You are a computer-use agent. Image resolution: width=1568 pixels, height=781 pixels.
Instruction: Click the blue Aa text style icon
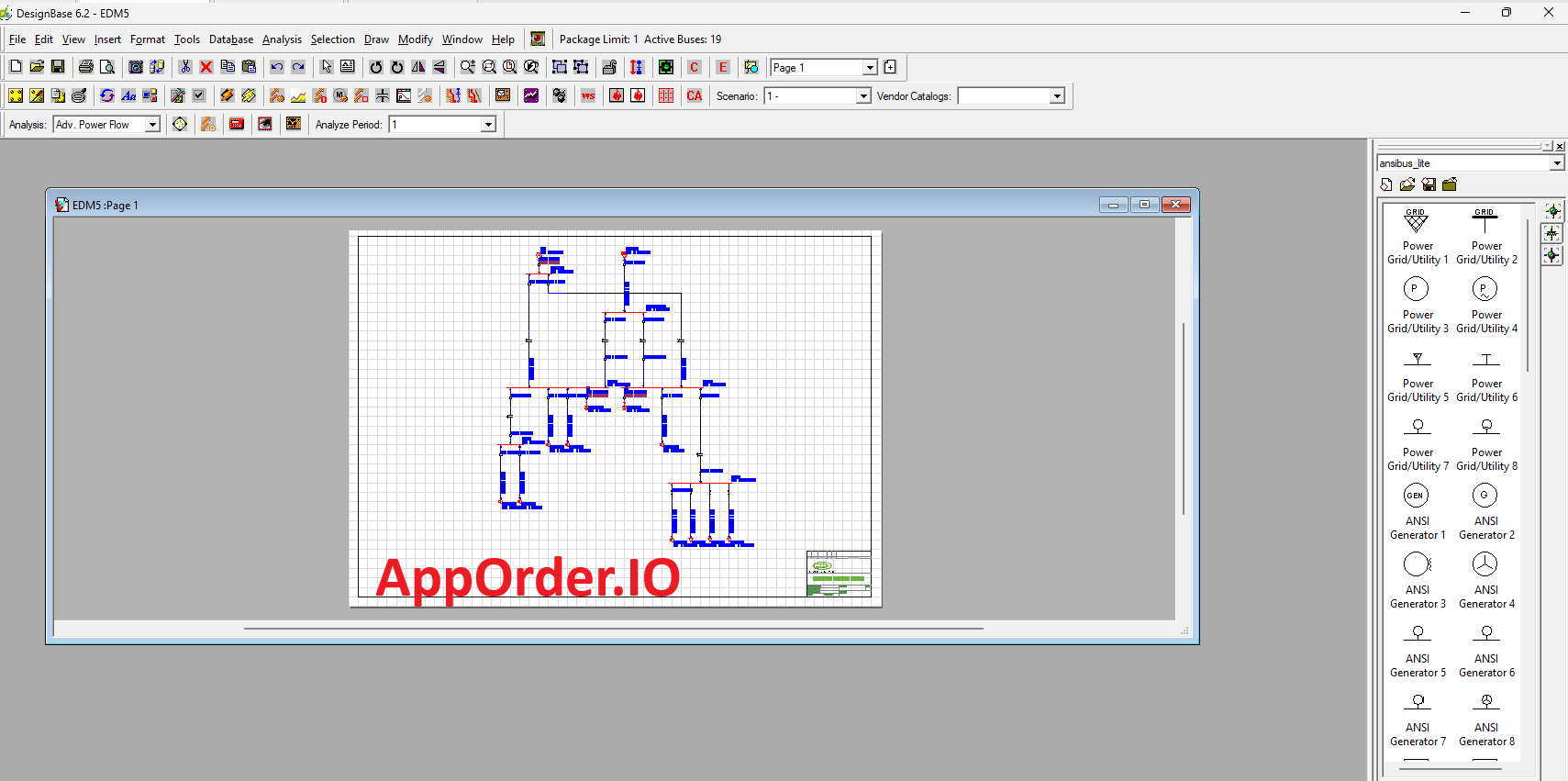pyautogui.click(x=128, y=95)
